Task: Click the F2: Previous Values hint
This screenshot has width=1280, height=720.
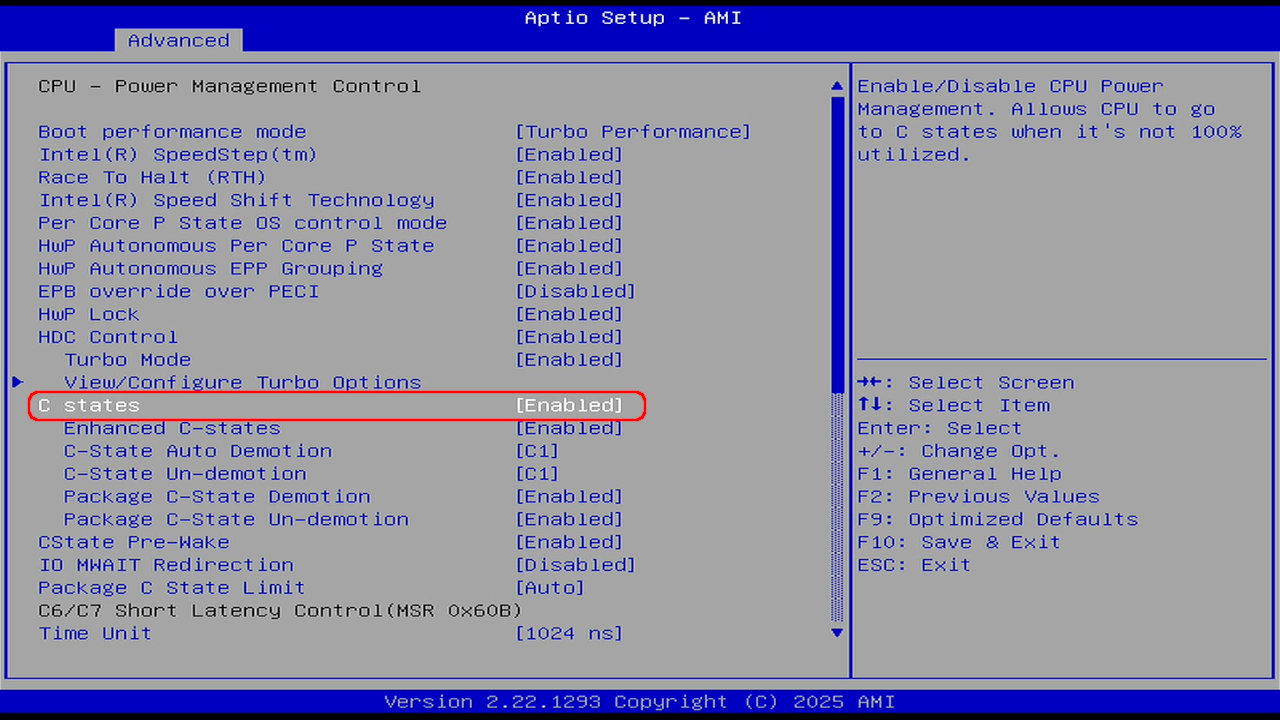Action: tap(978, 497)
